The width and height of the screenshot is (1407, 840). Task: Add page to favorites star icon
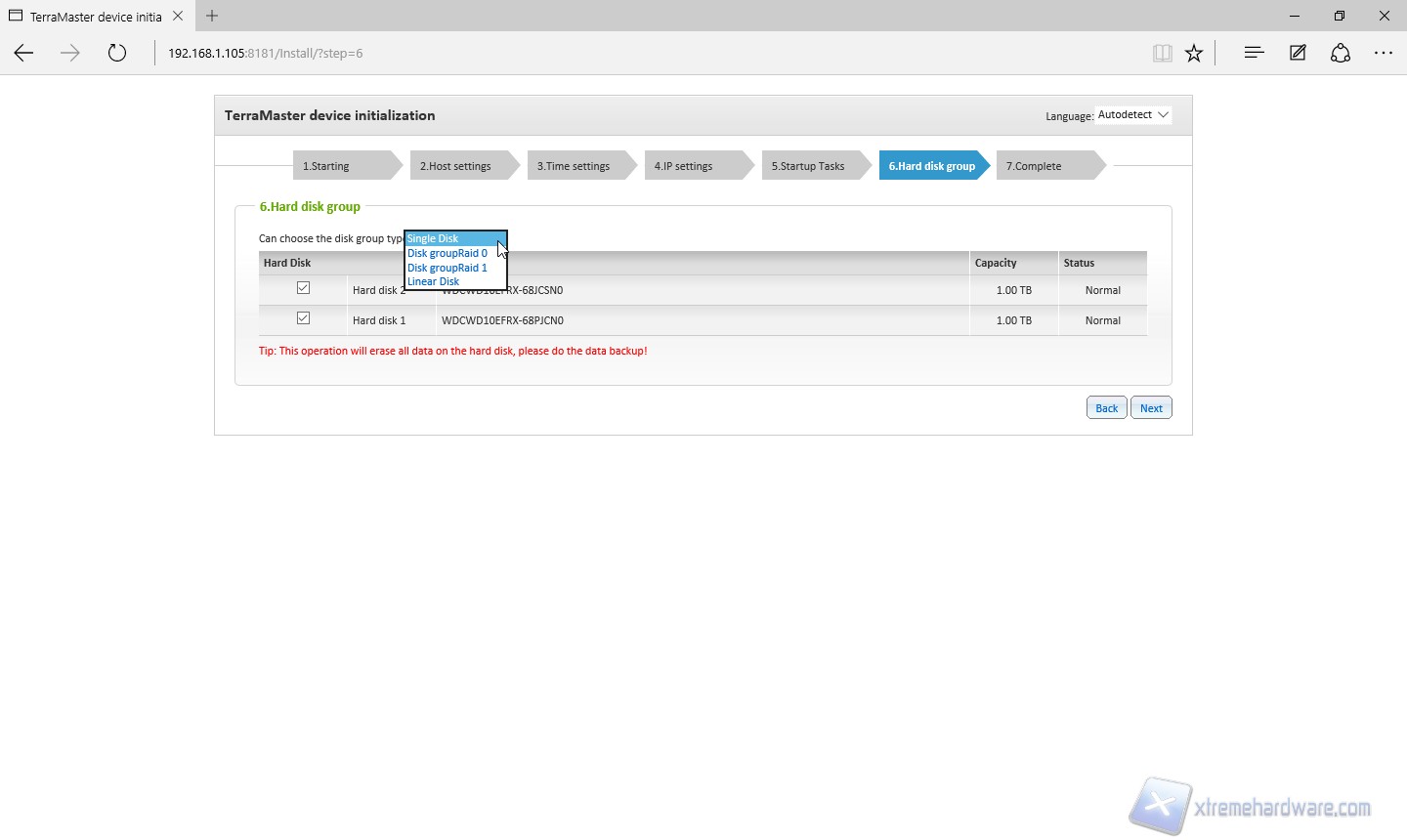coord(1194,54)
